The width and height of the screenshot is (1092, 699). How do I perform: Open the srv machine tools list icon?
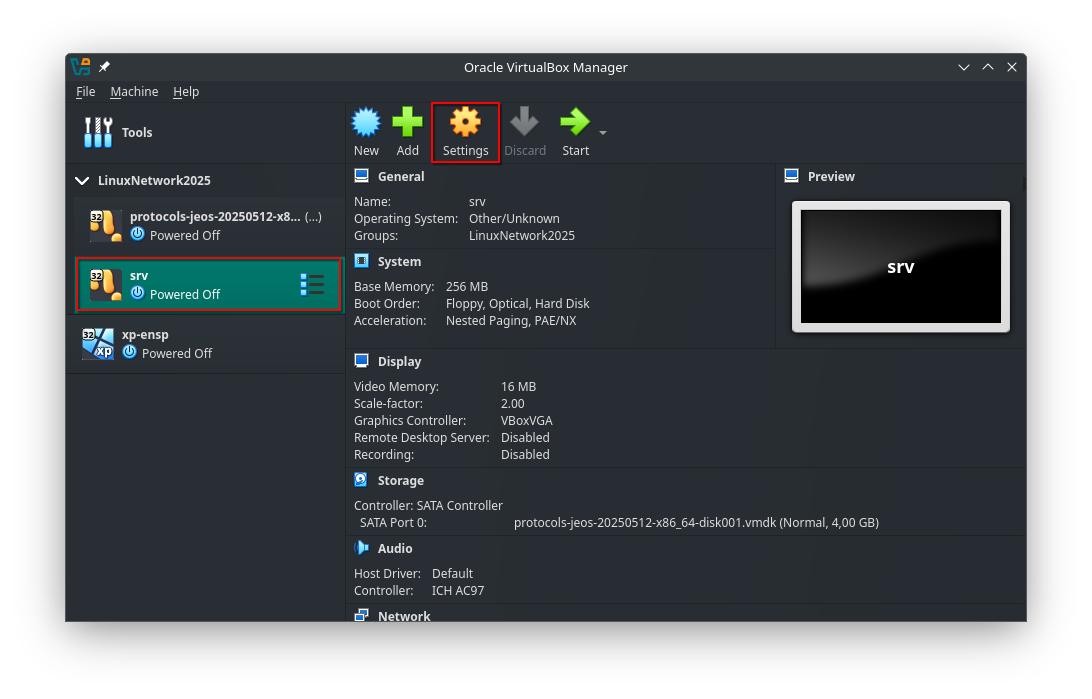(312, 284)
